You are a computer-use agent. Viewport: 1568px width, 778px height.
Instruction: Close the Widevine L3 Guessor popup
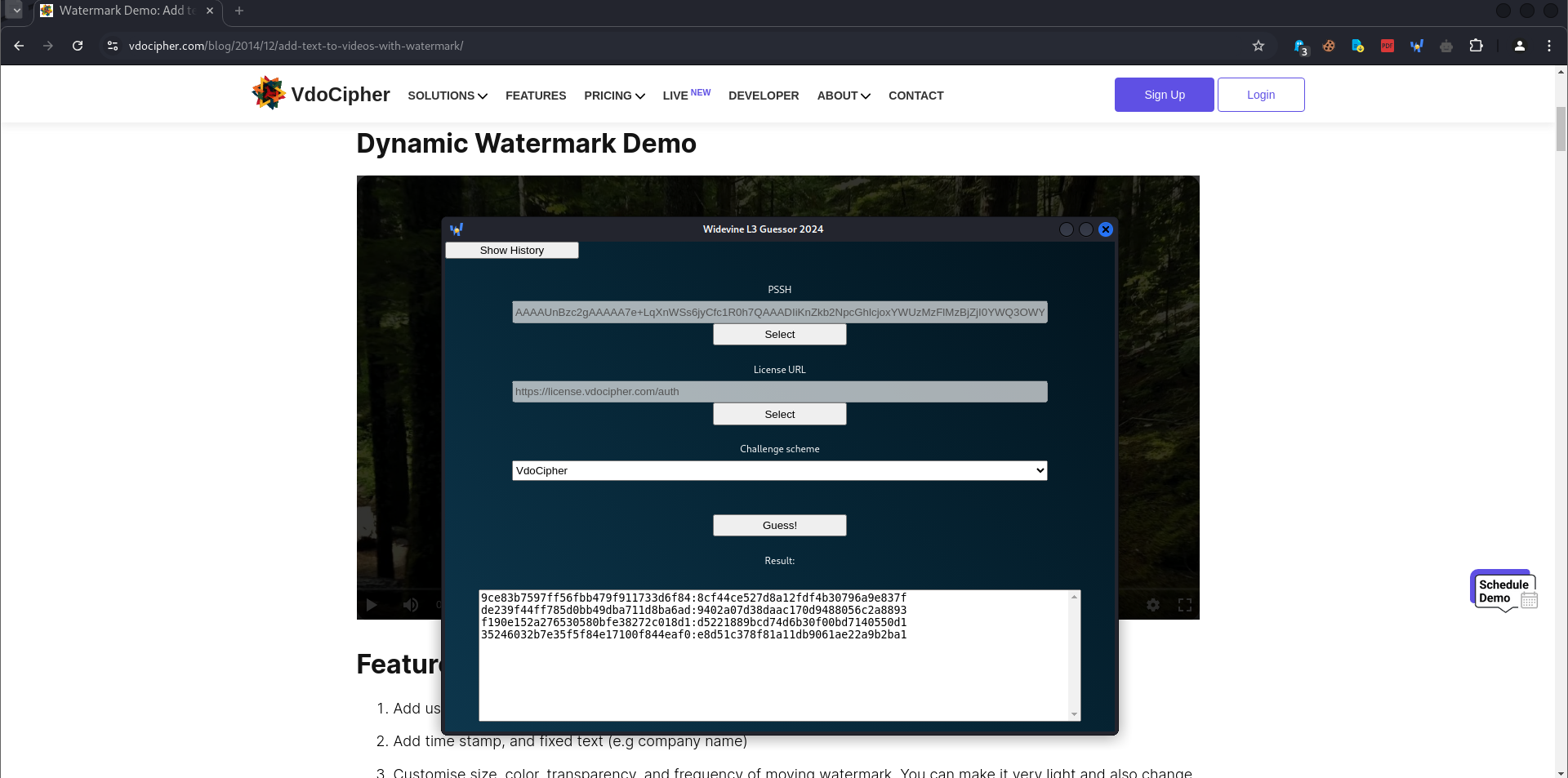1106,229
